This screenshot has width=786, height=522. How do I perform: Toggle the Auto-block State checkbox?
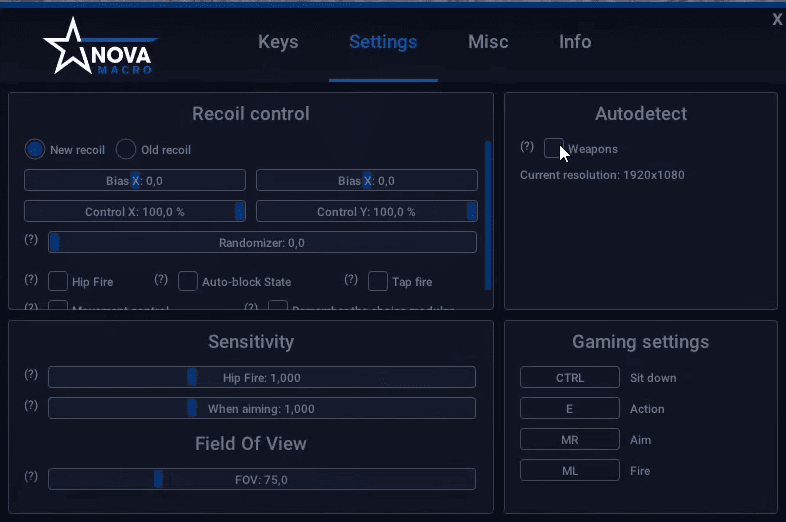coord(188,281)
